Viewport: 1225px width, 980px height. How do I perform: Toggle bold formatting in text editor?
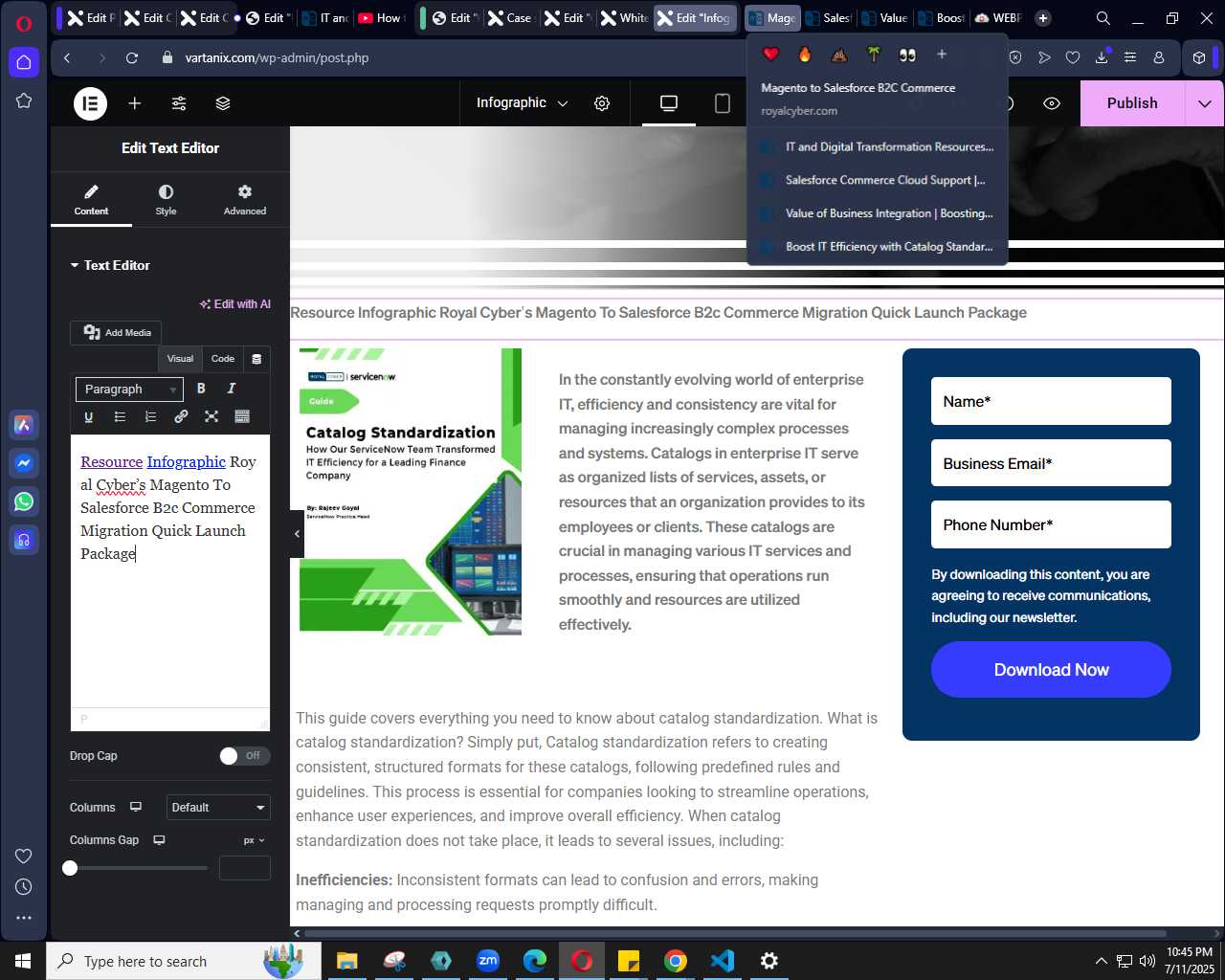(201, 389)
